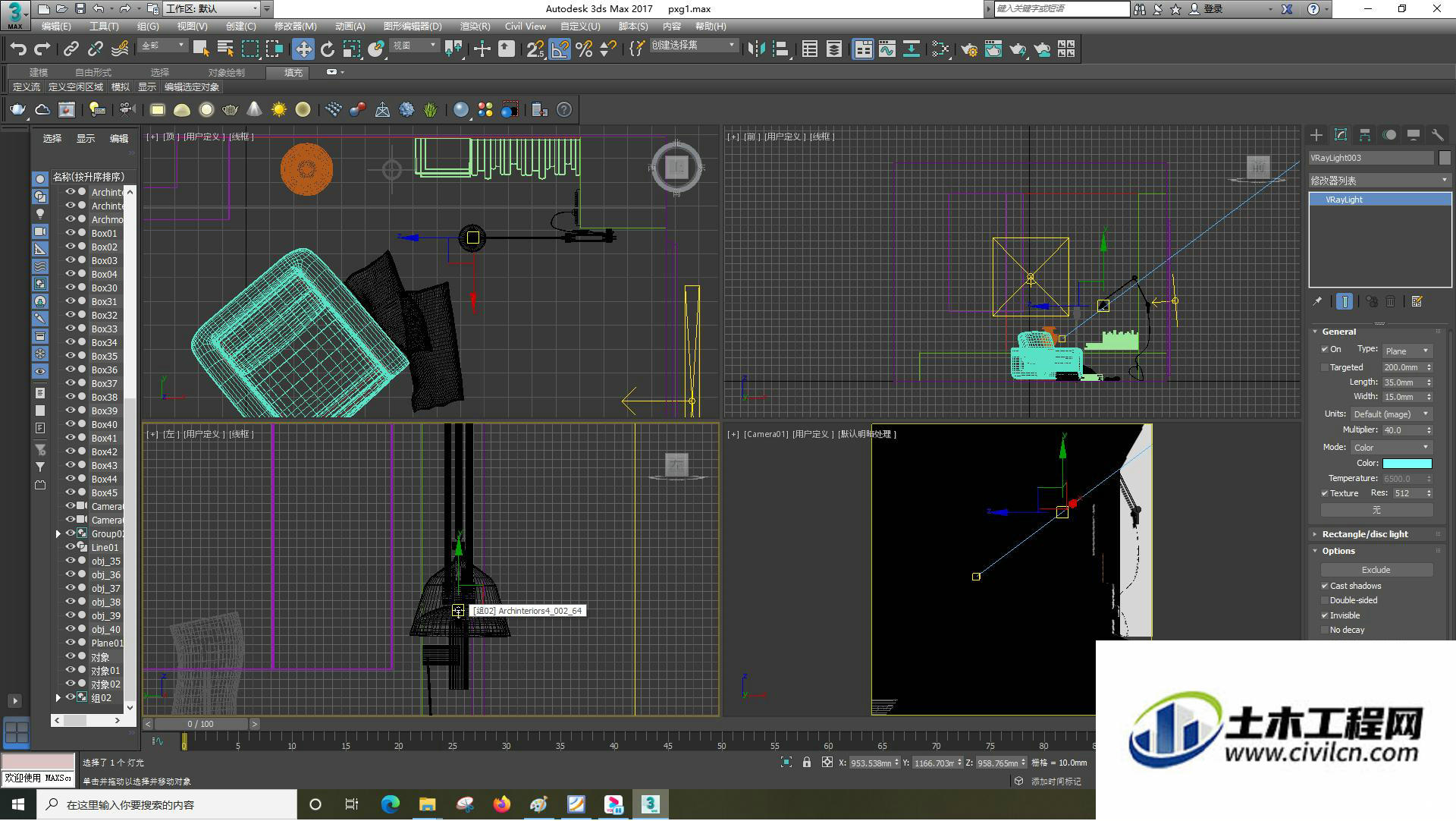The image size is (1456, 821).
Task: Click the object color swatch beside VRayLight003
Action: click(x=1445, y=158)
